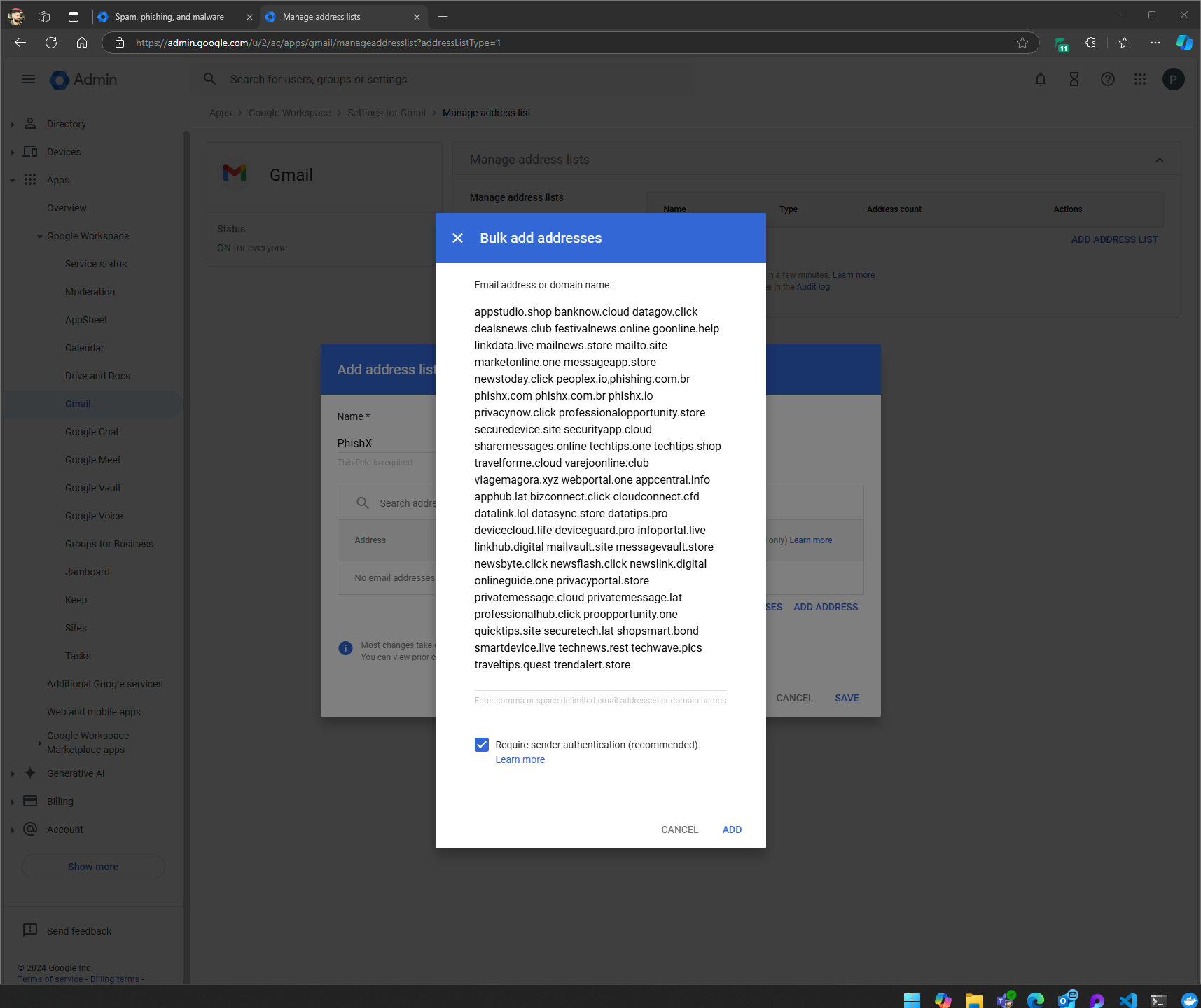Click Show more in the sidebar

[93, 867]
